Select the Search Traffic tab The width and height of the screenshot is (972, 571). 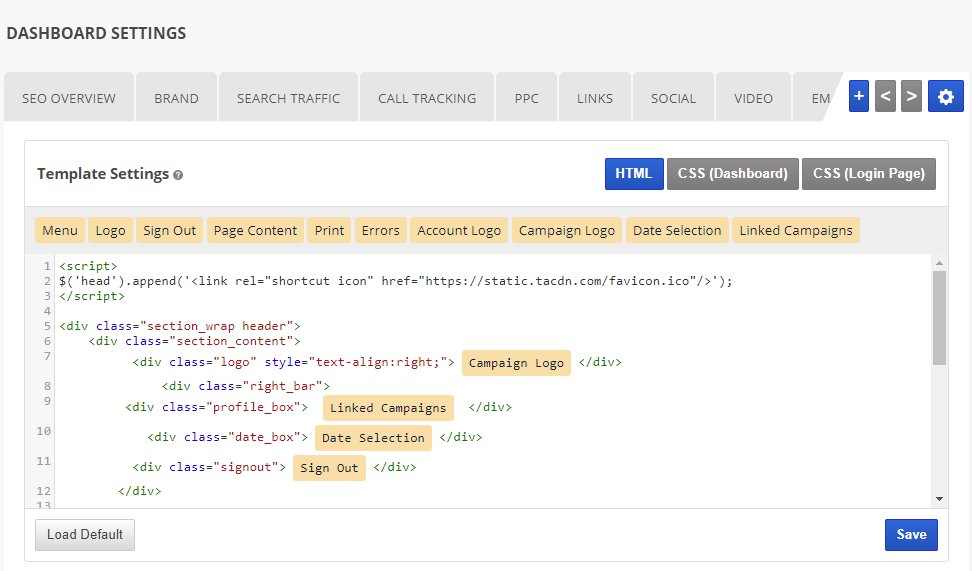[x=288, y=98]
